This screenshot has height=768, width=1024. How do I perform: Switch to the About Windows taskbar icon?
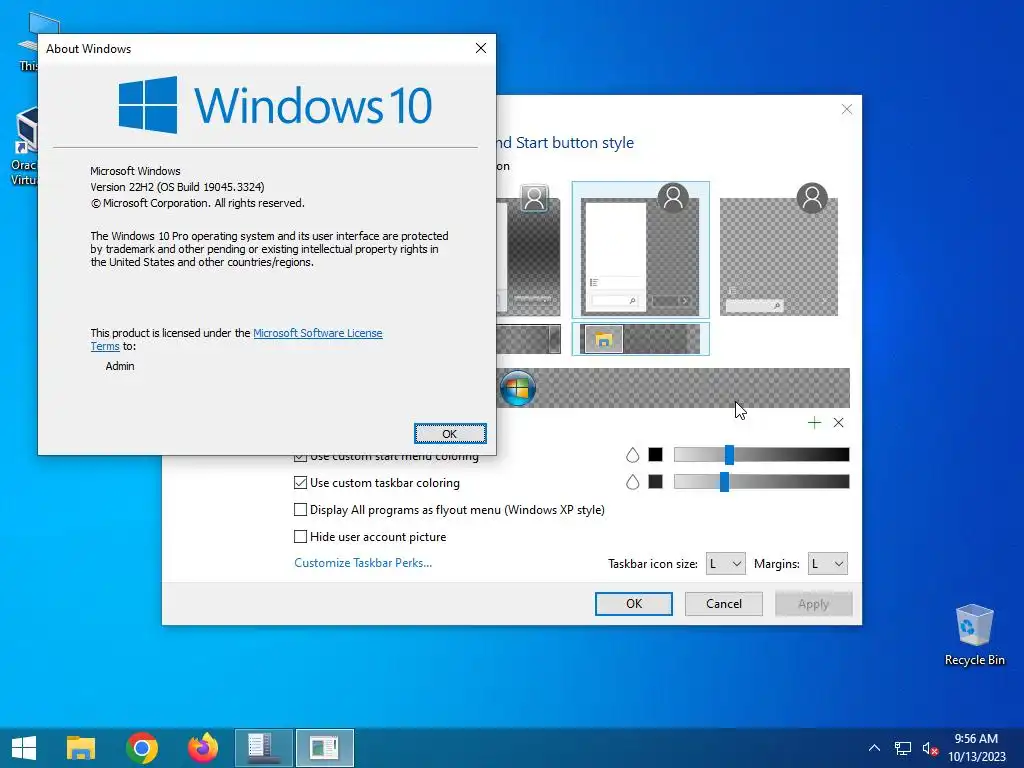click(325, 748)
